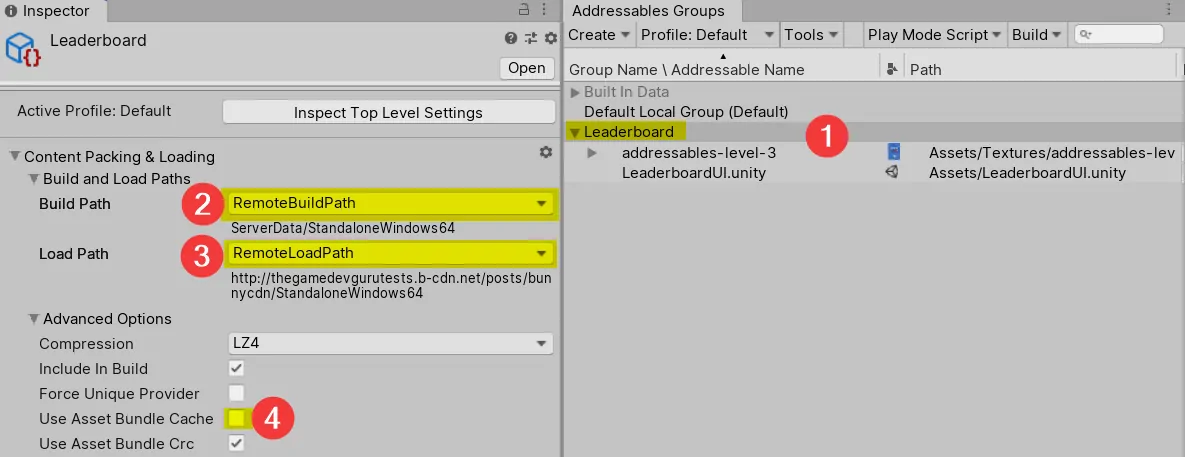This screenshot has height=457, width=1185.
Task: Open the Addressables Build menu
Action: point(1036,35)
